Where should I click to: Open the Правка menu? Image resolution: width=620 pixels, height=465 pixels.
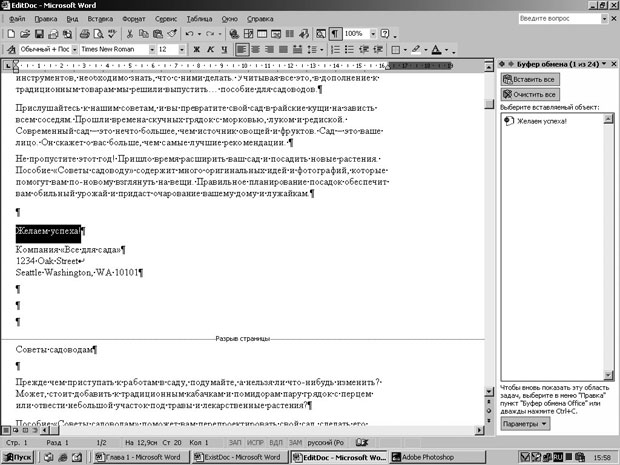pos(46,19)
